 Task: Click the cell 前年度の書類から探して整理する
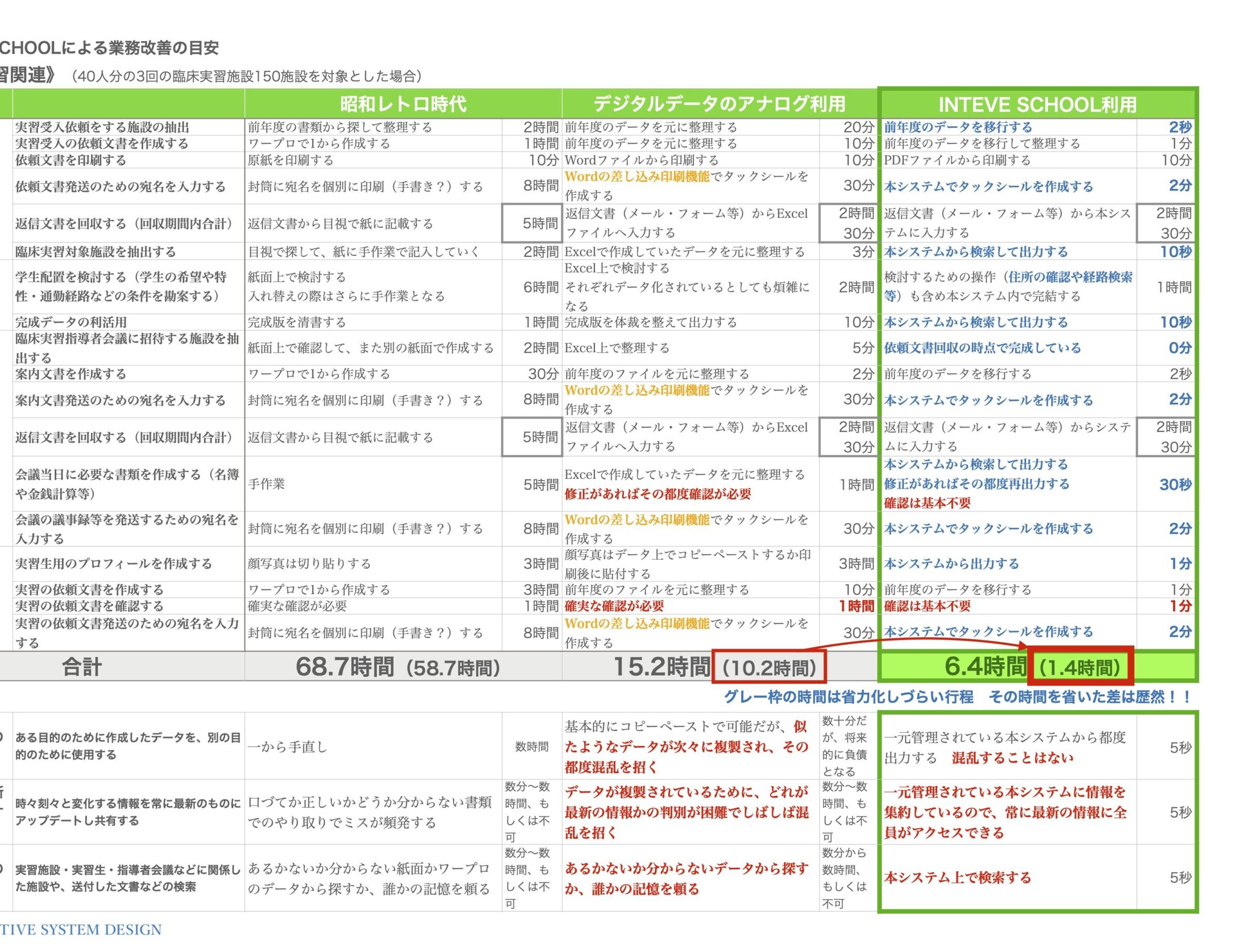pyautogui.click(x=340, y=127)
